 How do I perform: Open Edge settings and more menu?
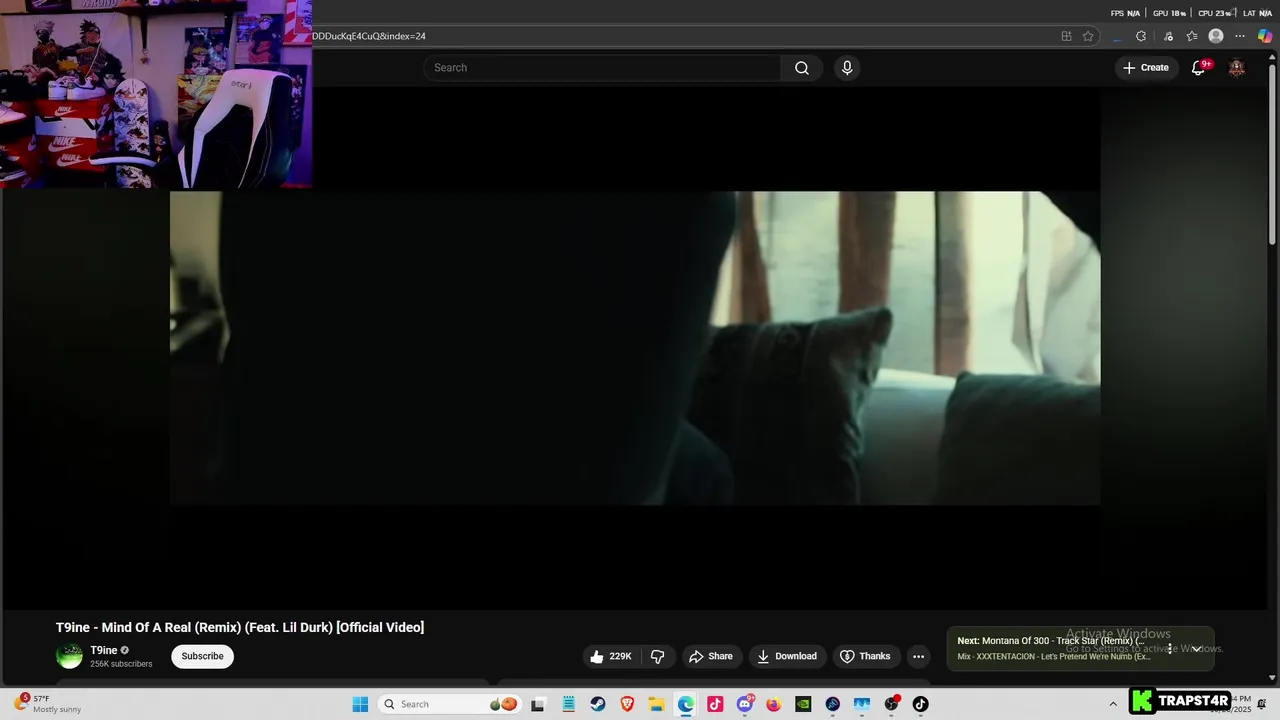pos(1240,36)
